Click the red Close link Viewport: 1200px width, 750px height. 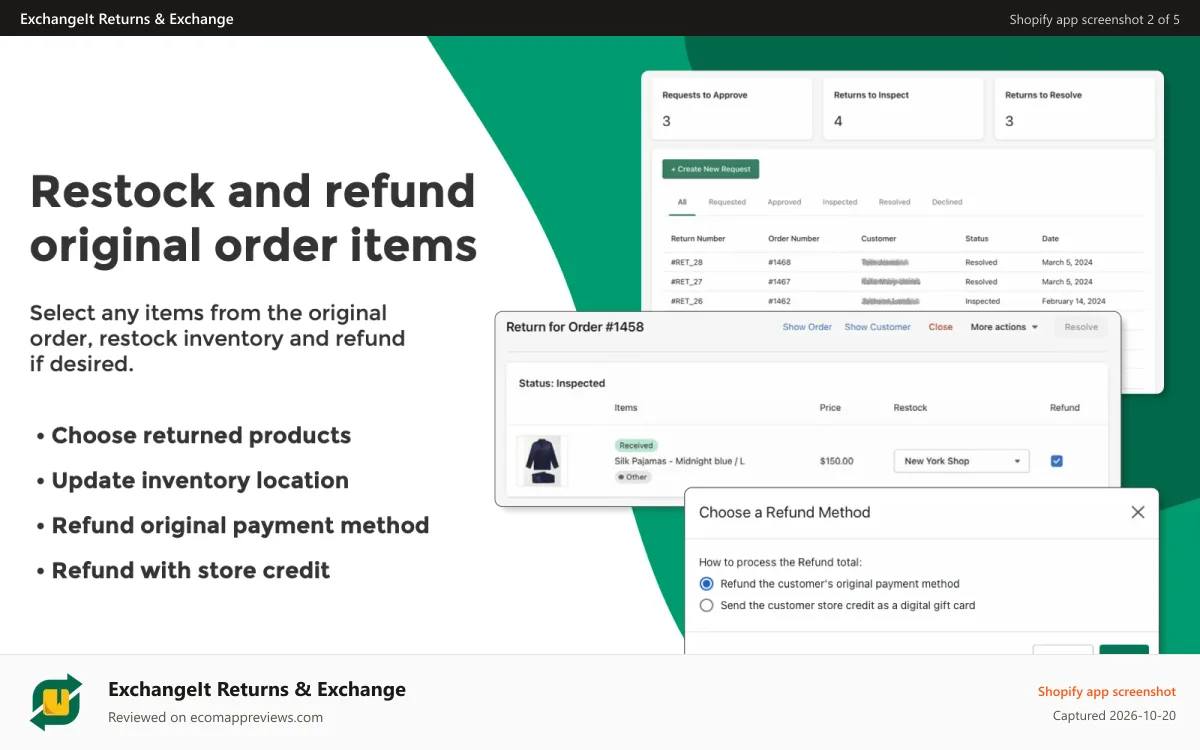[940, 327]
